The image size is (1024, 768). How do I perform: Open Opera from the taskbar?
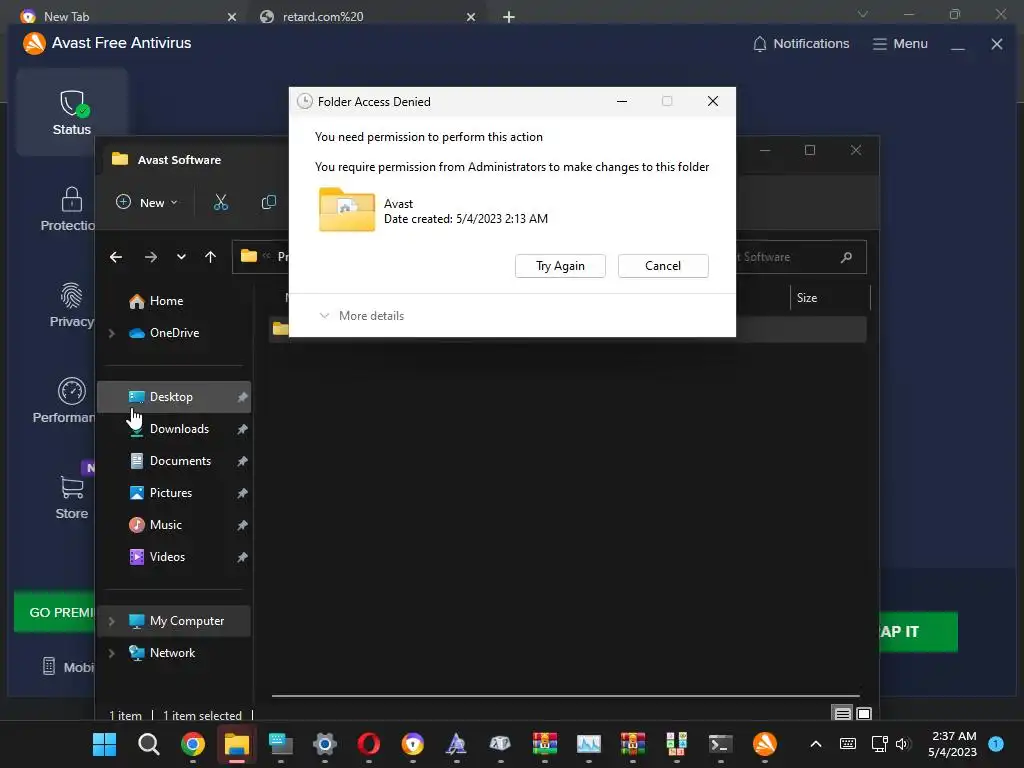click(x=368, y=744)
